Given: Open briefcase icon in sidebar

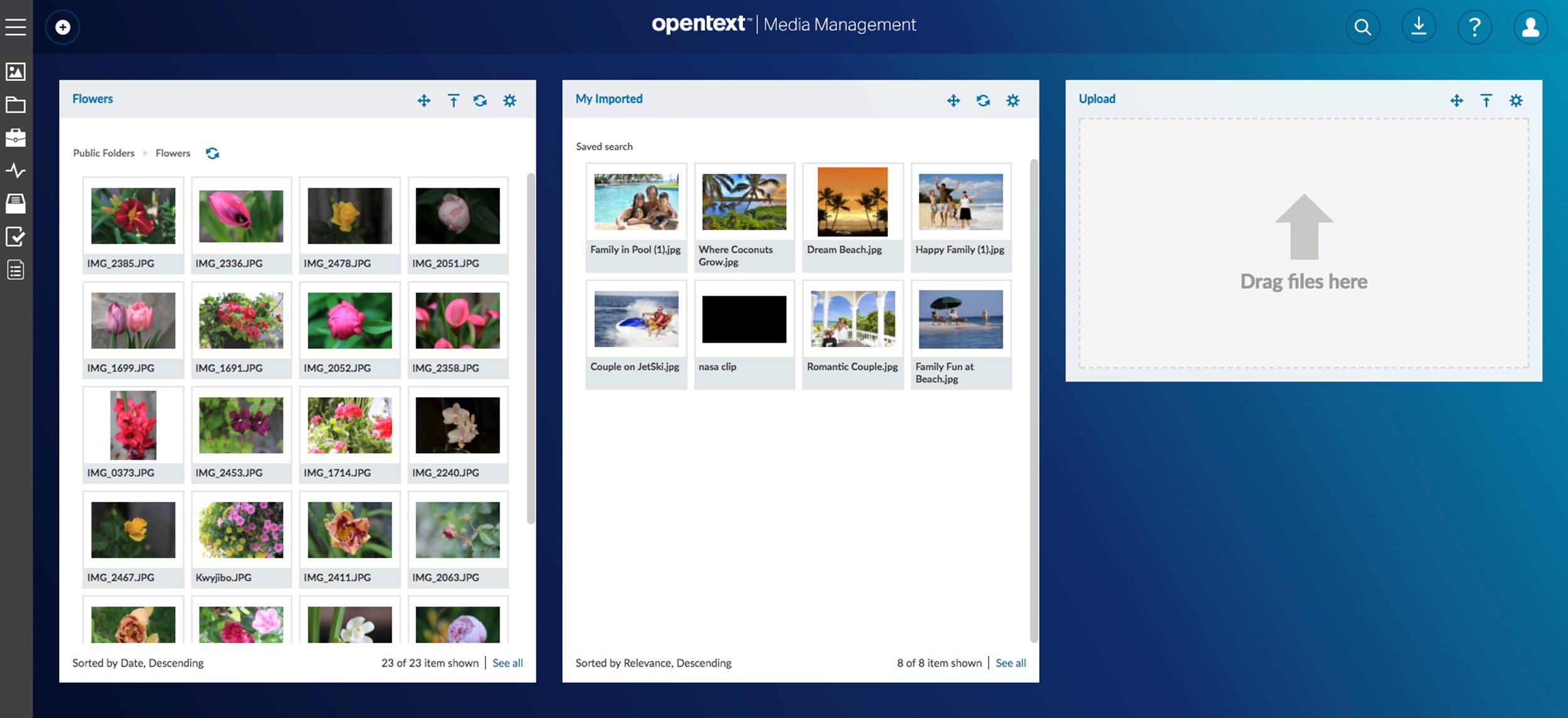Looking at the screenshot, I should point(16,137).
